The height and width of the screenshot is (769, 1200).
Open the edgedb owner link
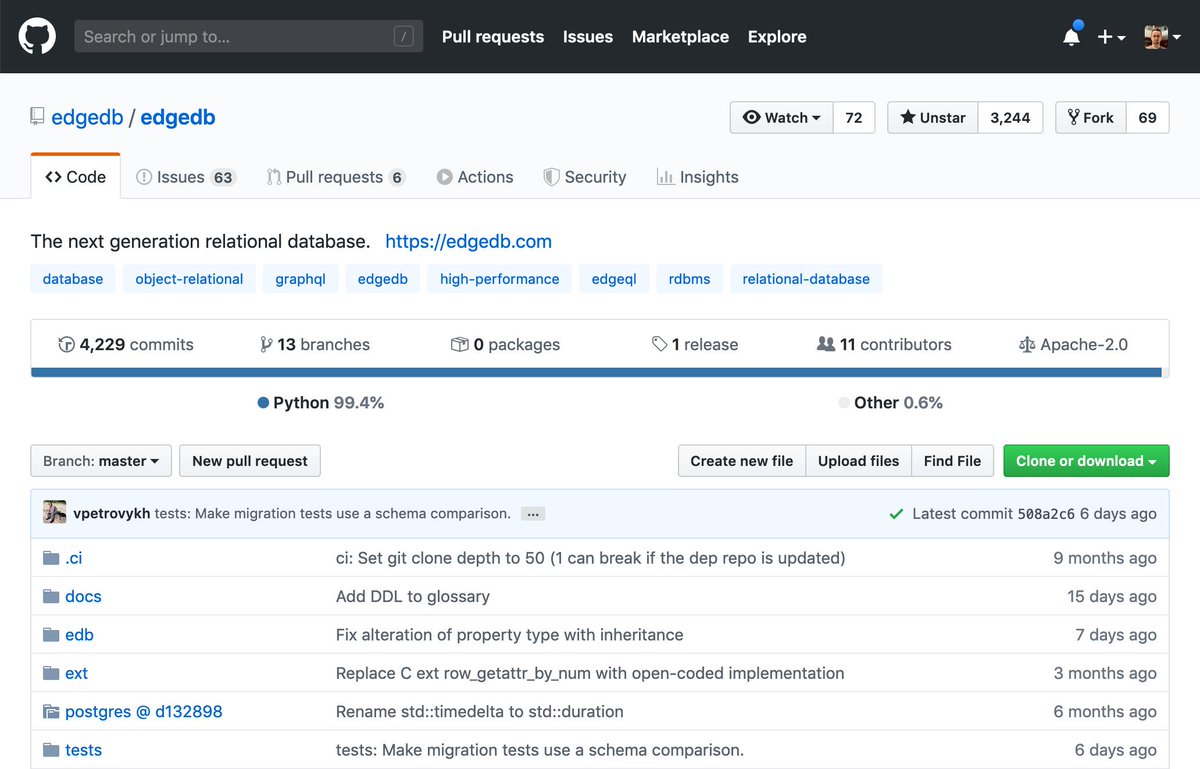[87, 117]
